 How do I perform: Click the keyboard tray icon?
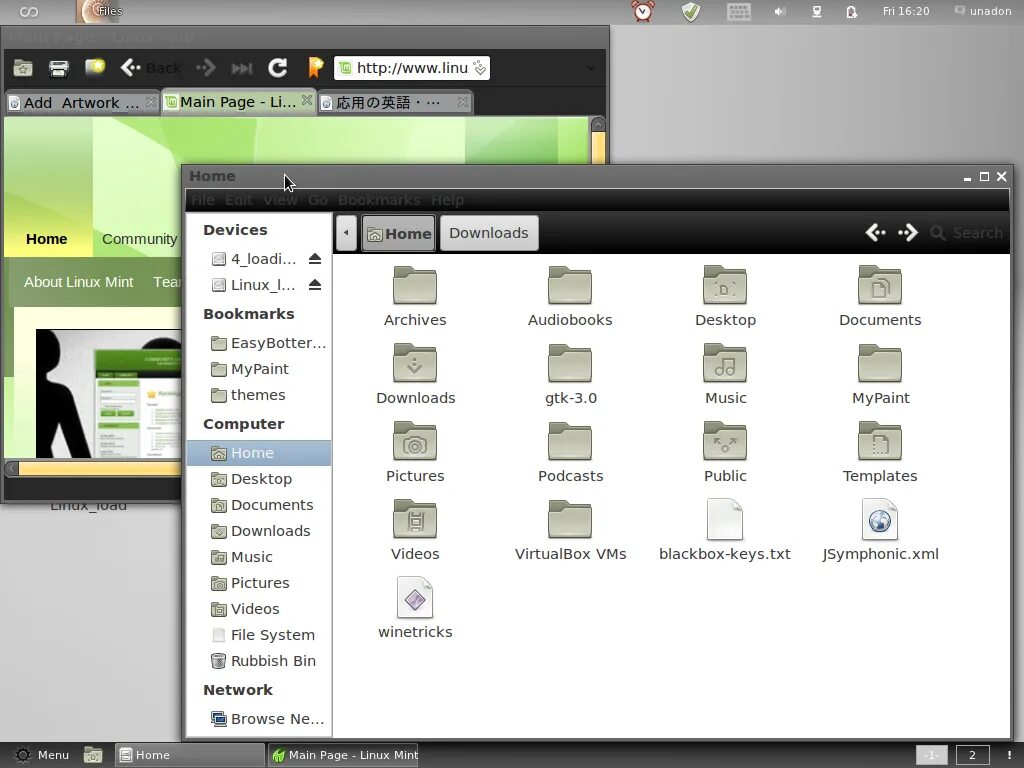739,12
